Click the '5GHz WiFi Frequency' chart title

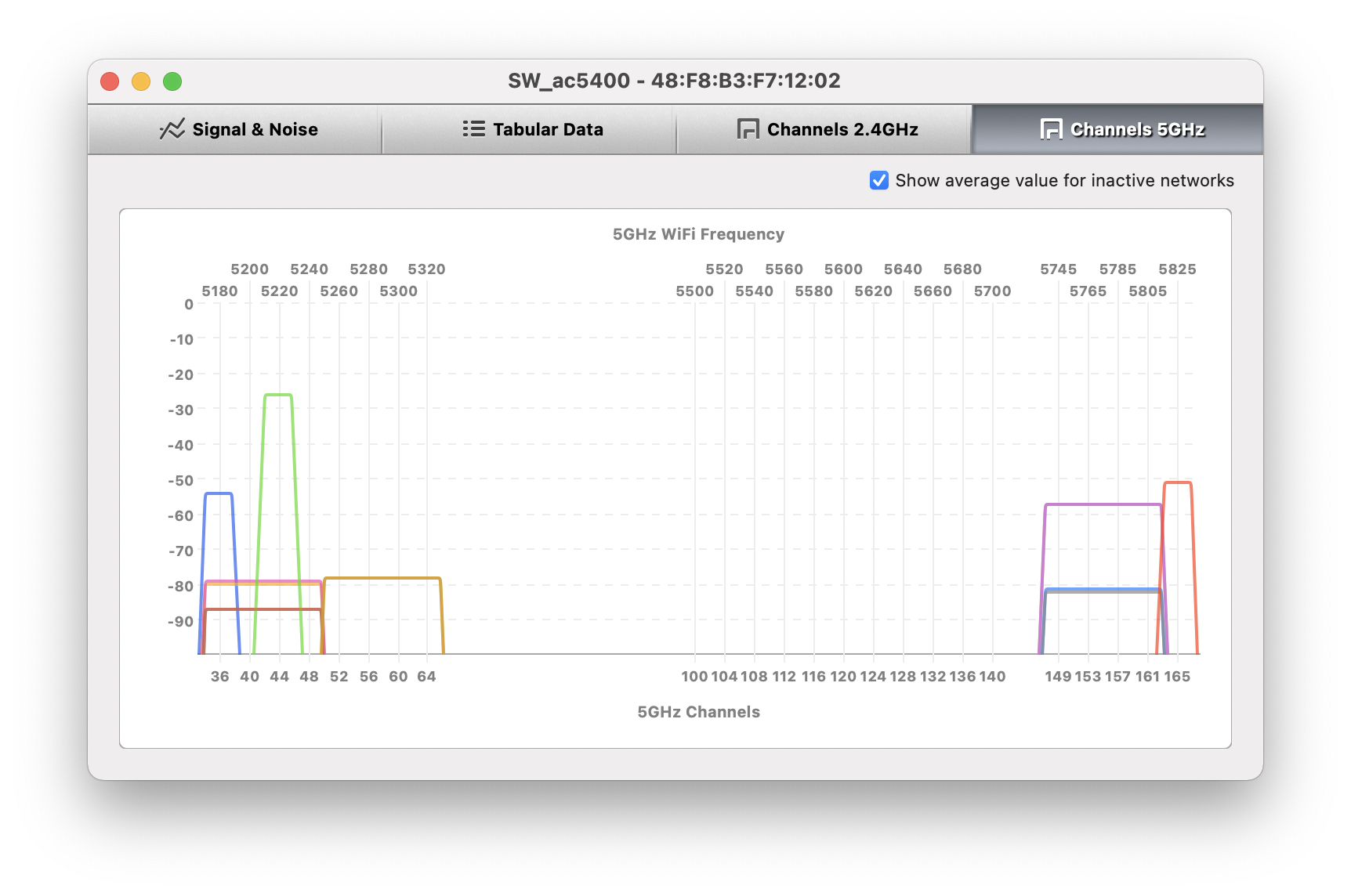point(697,234)
